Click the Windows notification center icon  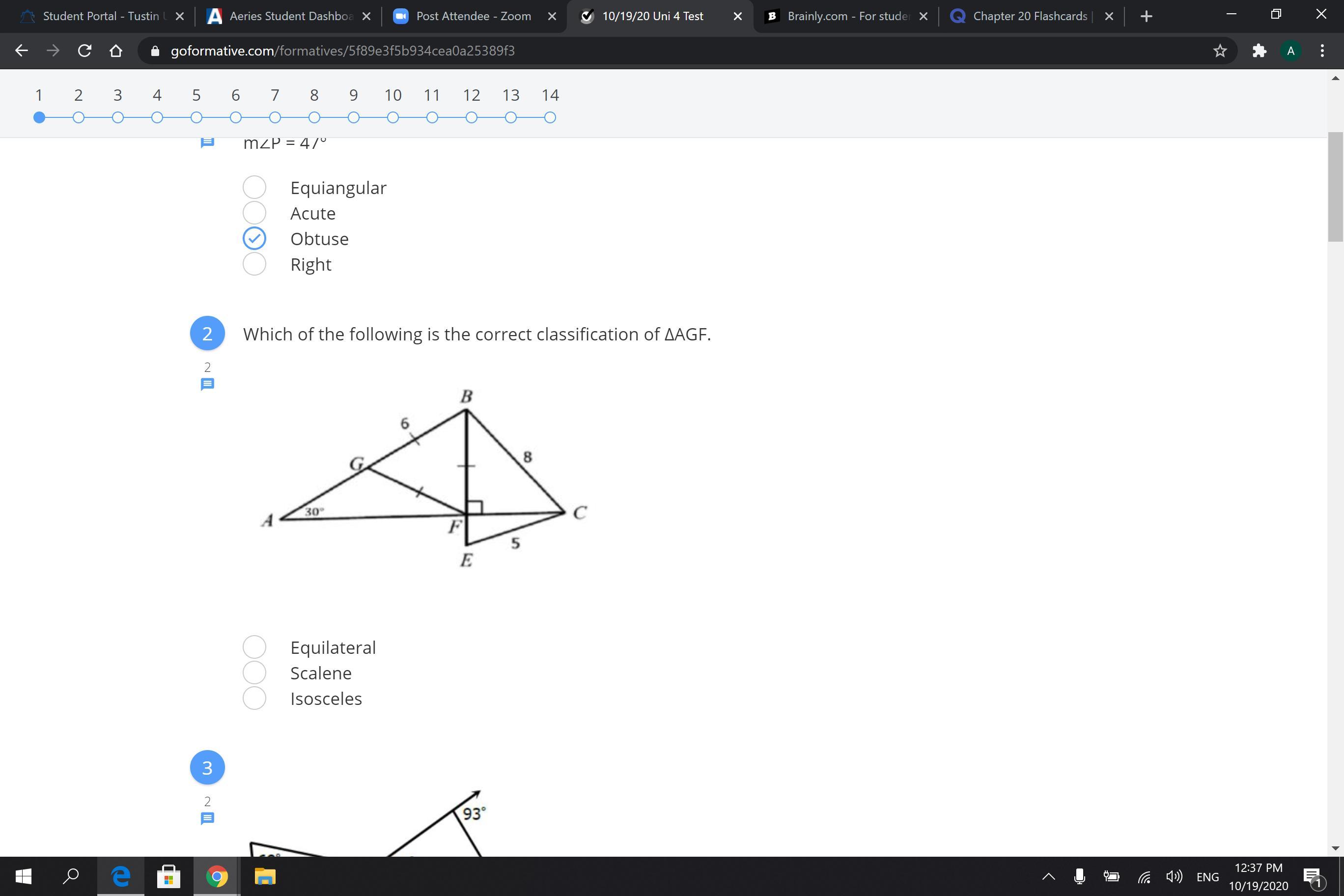click(1312, 876)
